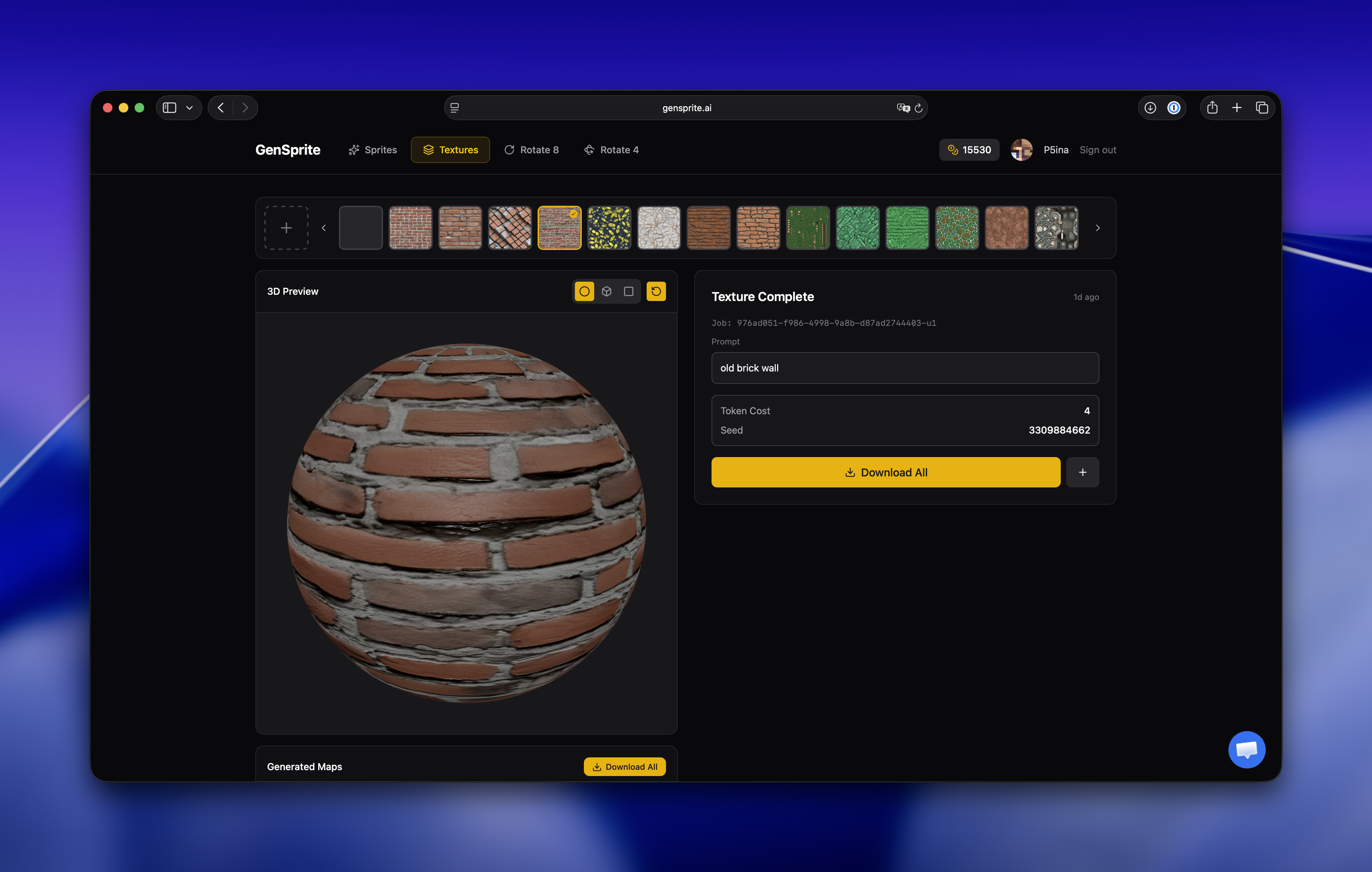Select the yellow flower pattern thumbnail
This screenshot has width=1372, height=872.
(609, 228)
